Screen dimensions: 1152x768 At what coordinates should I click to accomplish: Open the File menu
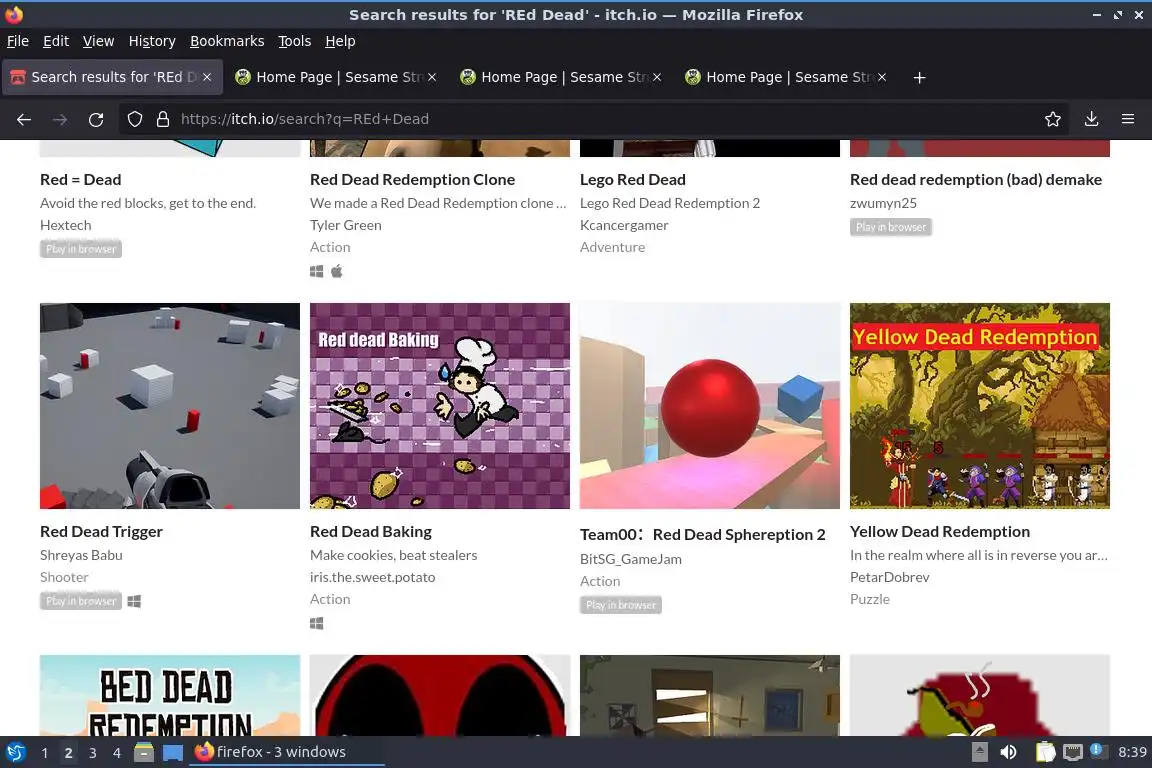click(x=18, y=41)
